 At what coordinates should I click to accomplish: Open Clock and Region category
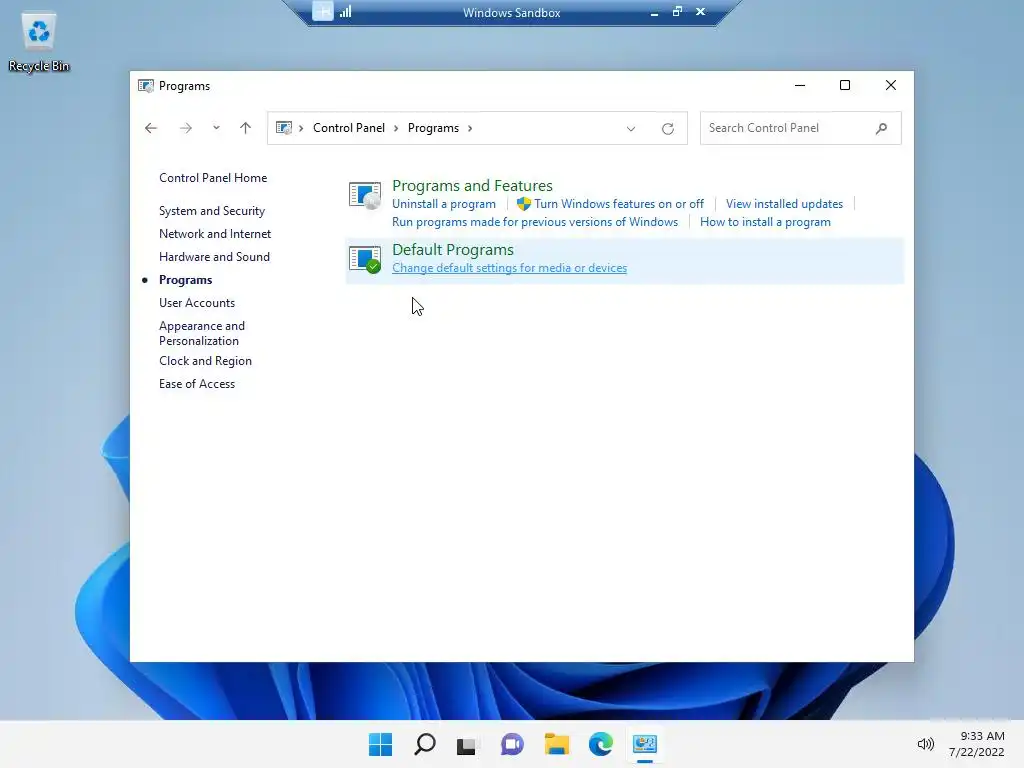click(205, 360)
